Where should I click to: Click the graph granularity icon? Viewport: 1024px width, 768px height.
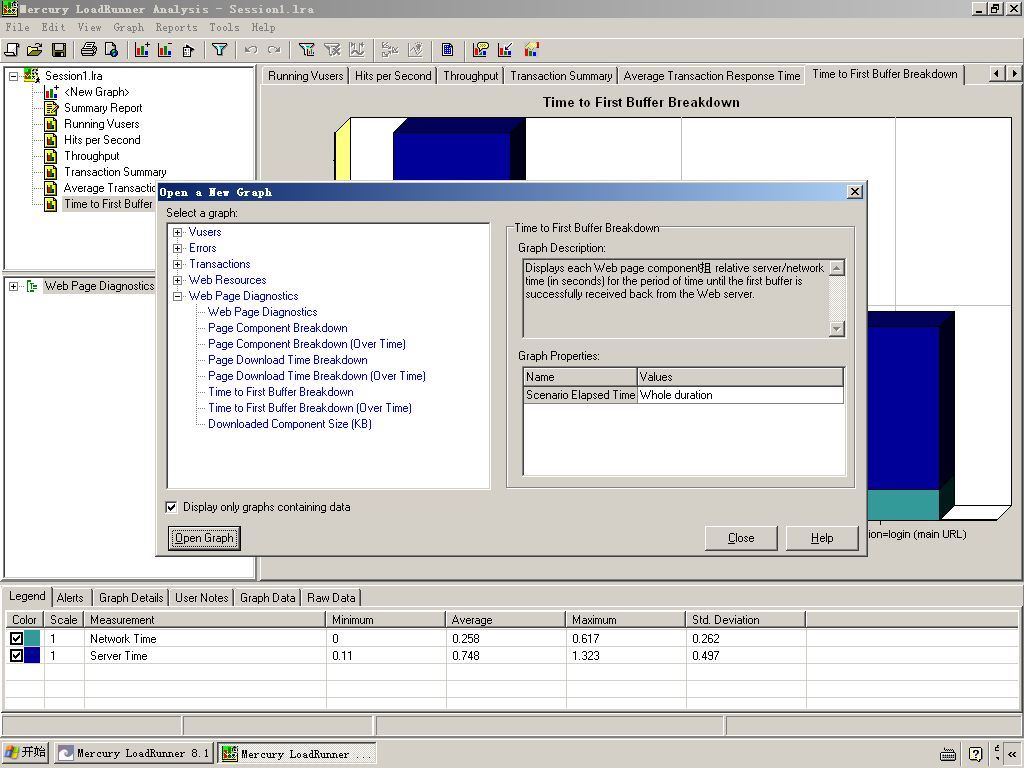pyautogui.click(x=357, y=50)
